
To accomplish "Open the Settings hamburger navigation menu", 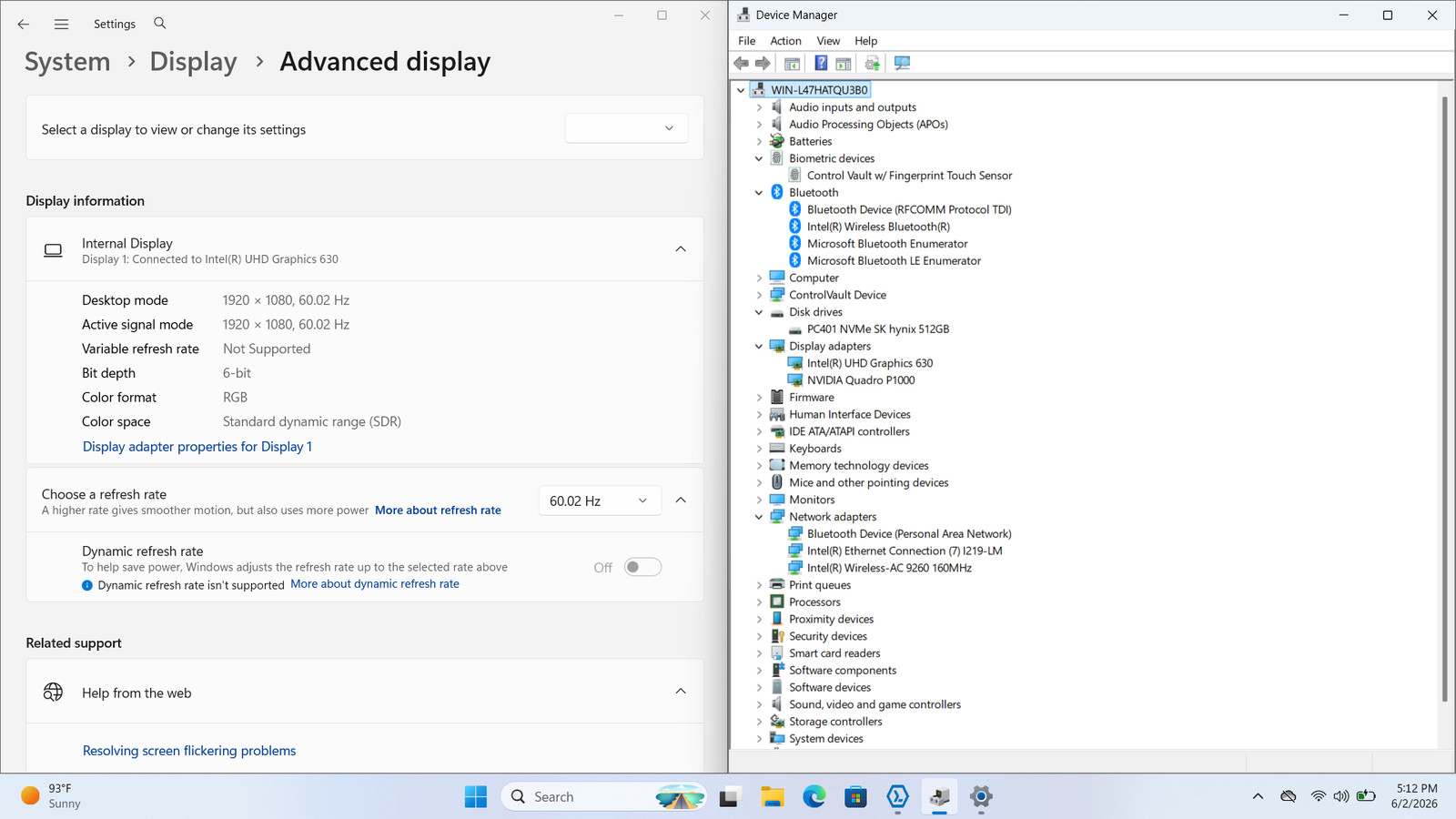I will (61, 25).
